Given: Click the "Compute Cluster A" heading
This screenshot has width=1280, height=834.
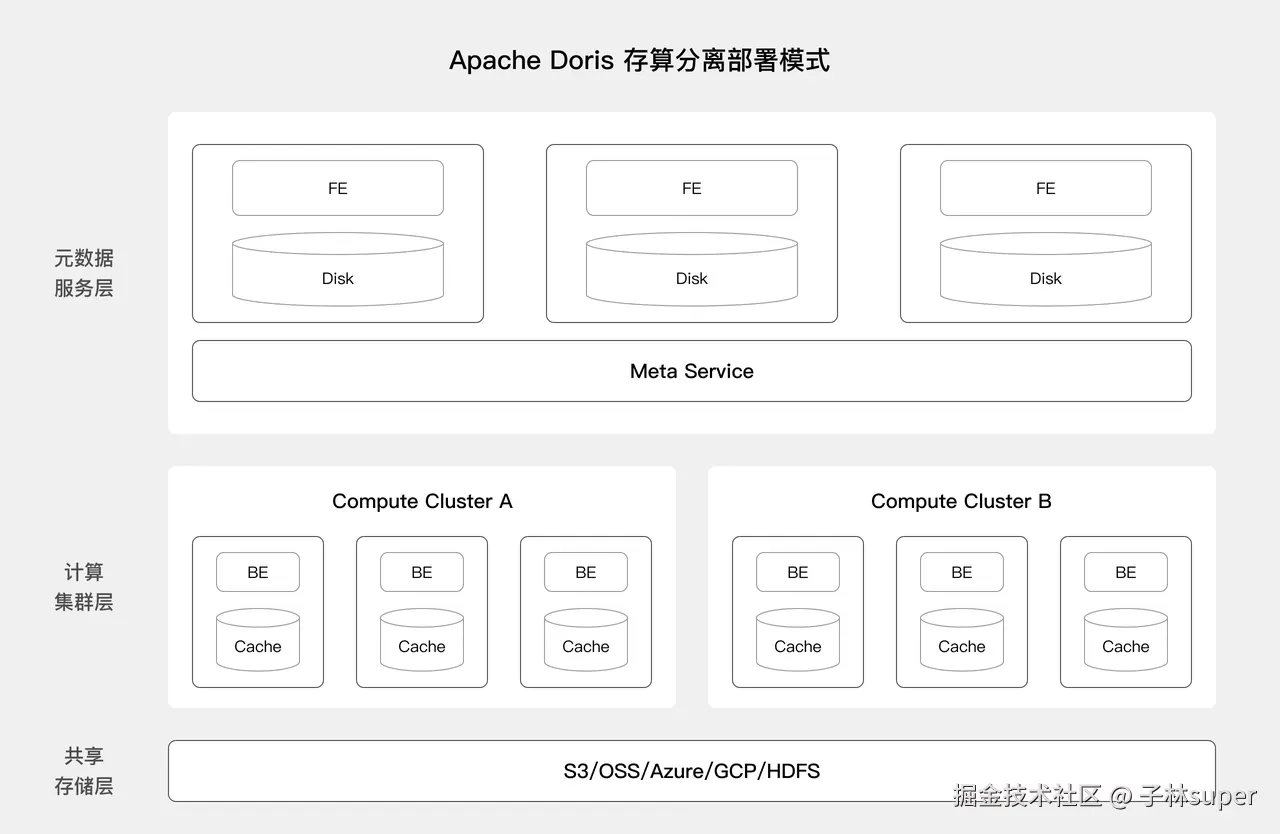Looking at the screenshot, I should tap(422, 501).
